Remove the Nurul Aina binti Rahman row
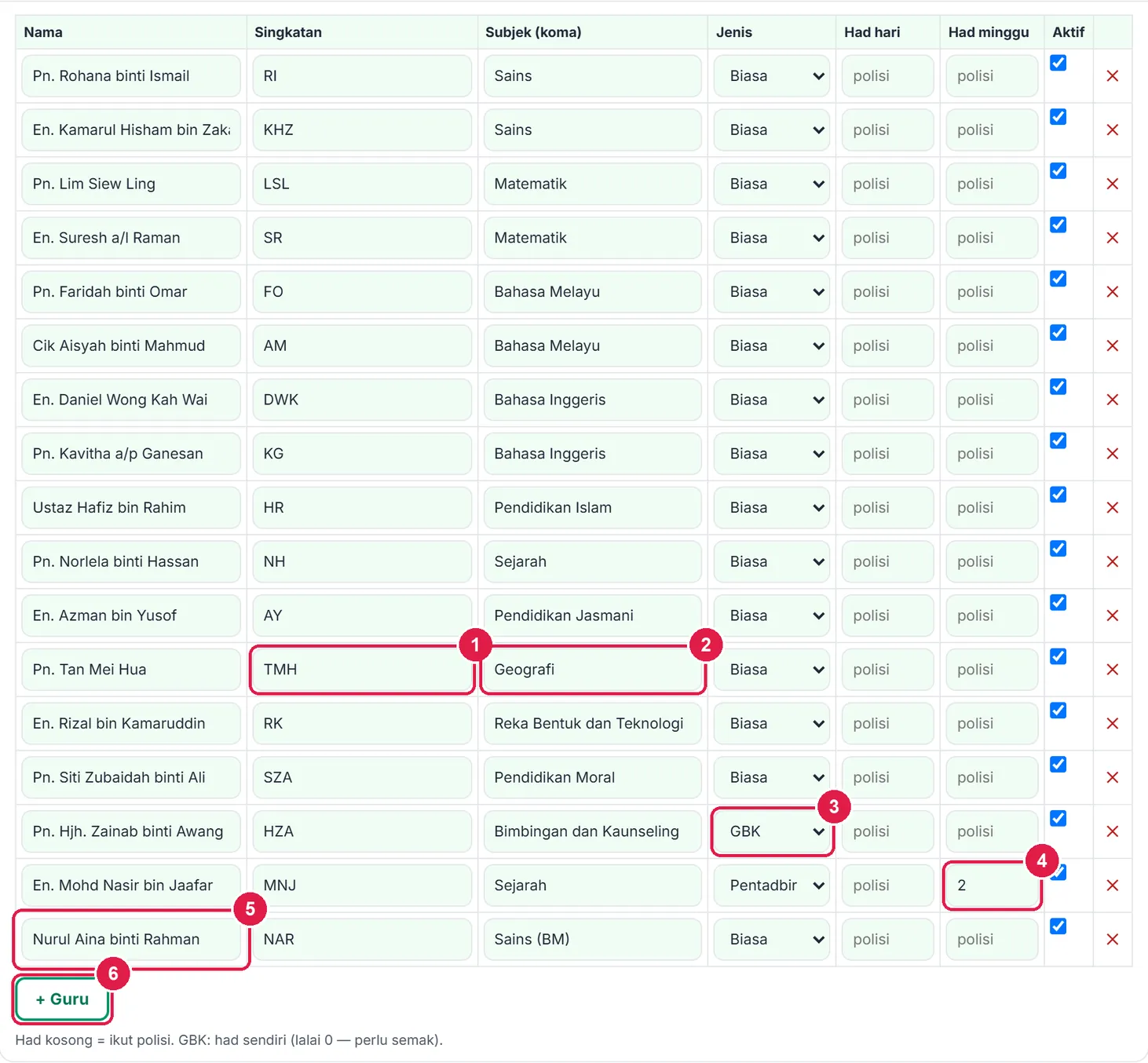The height and width of the screenshot is (1063, 1148). tap(1112, 939)
